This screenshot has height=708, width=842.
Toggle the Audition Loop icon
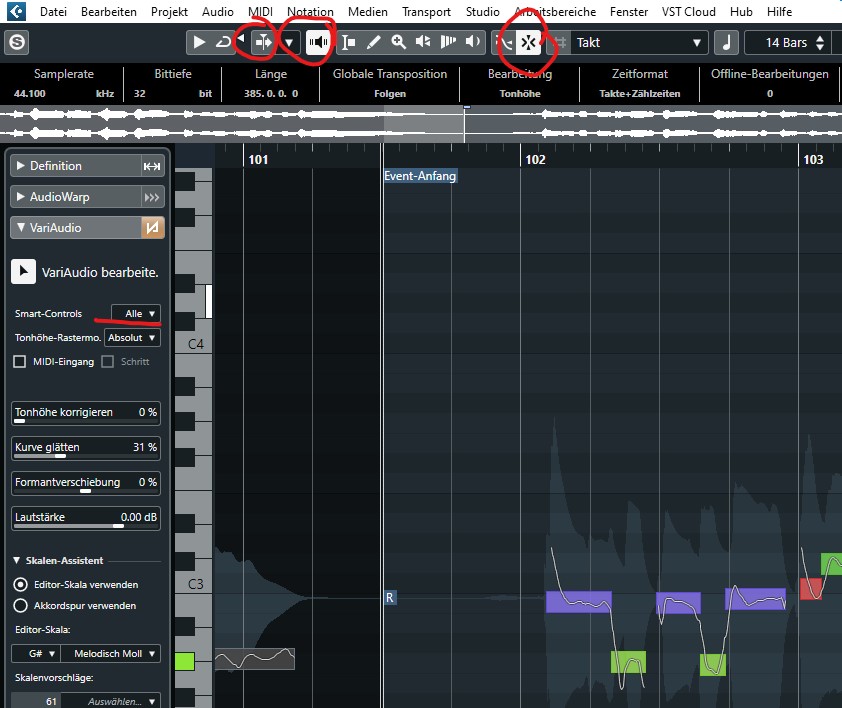[223, 42]
